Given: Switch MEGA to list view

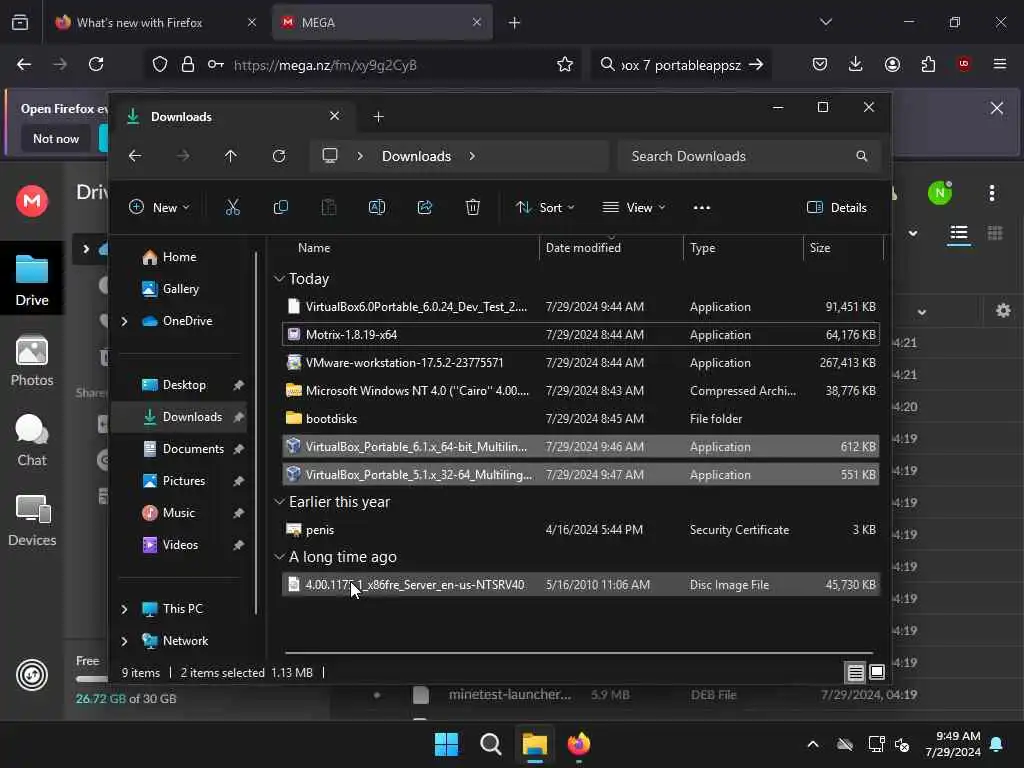Looking at the screenshot, I should pyautogui.click(x=959, y=233).
